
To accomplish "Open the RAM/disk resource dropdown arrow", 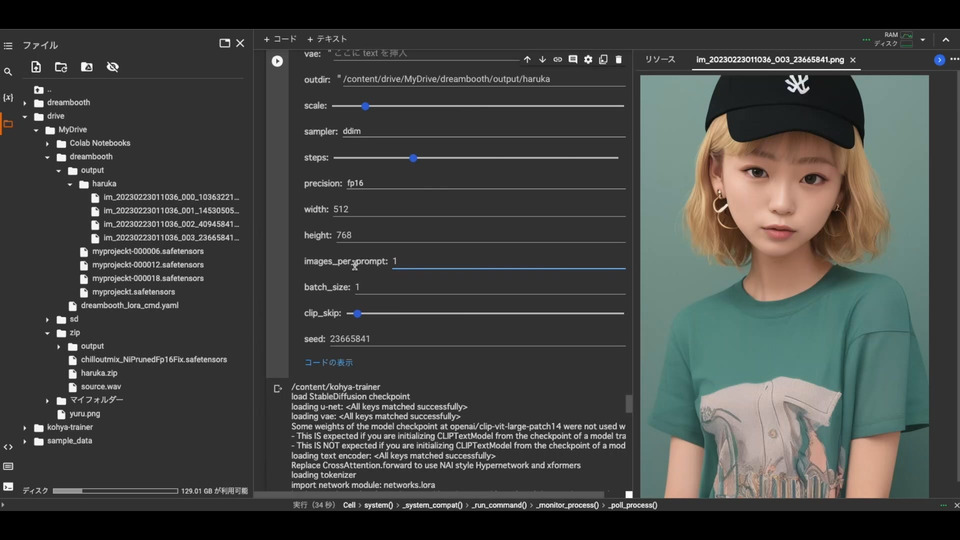I will click(923, 40).
